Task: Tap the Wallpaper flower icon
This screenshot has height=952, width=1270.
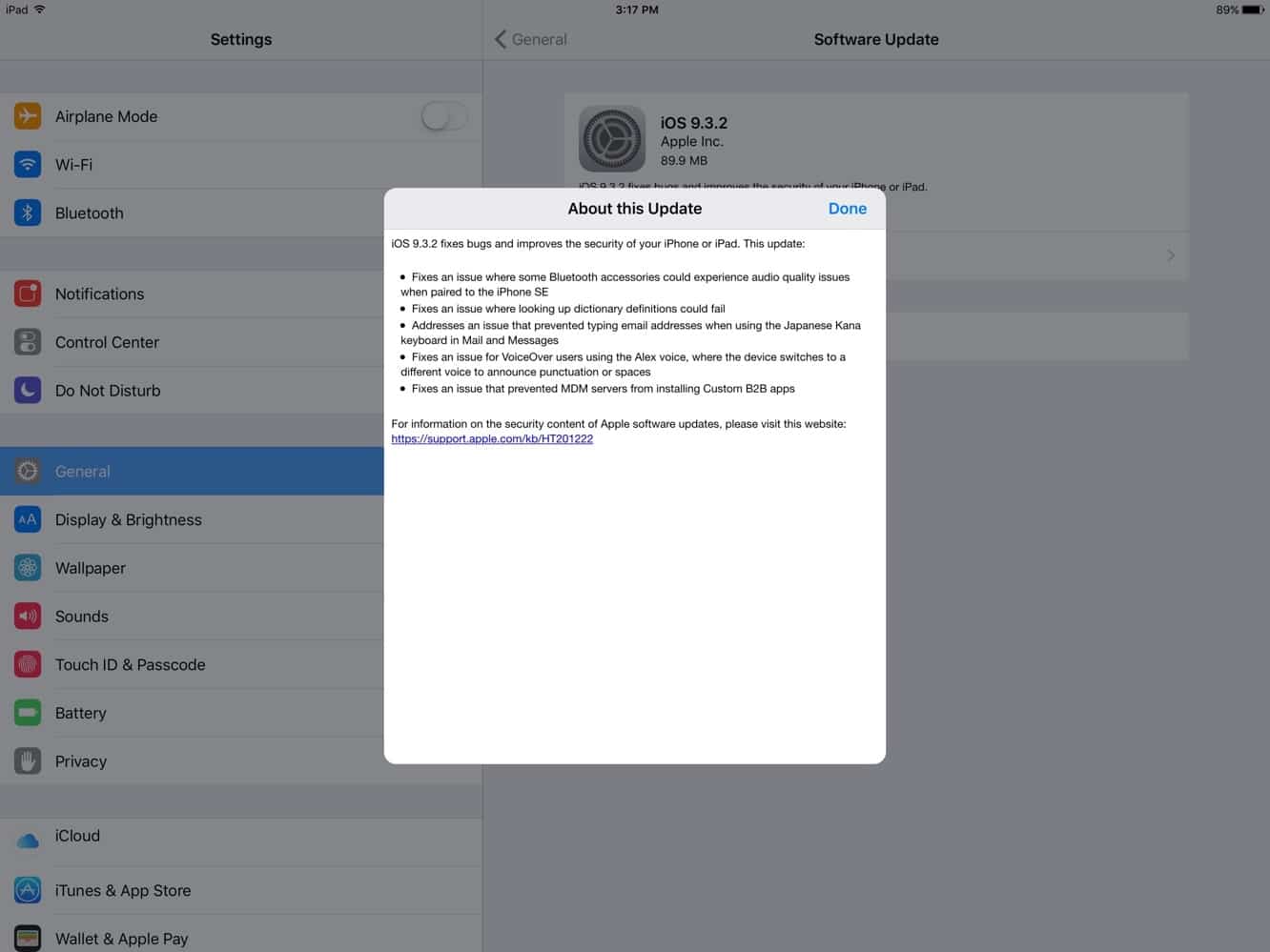Action: point(28,568)
